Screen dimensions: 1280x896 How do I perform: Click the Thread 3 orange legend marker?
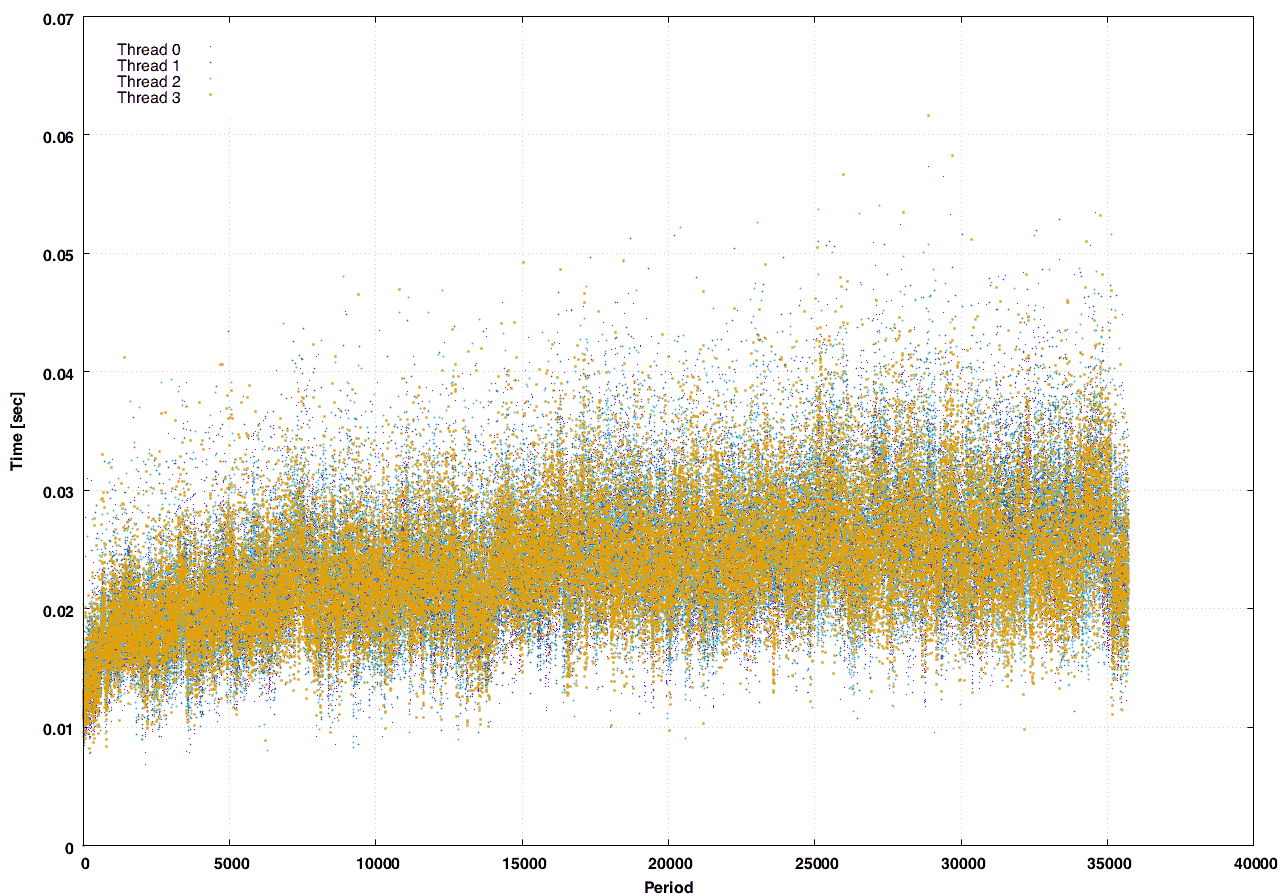click(x=210, y=94)
